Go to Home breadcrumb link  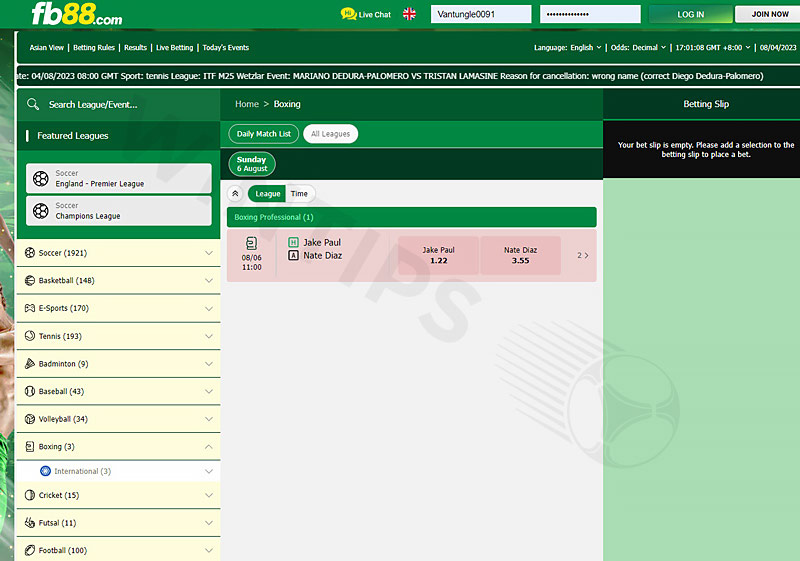[x=247, y=104]
